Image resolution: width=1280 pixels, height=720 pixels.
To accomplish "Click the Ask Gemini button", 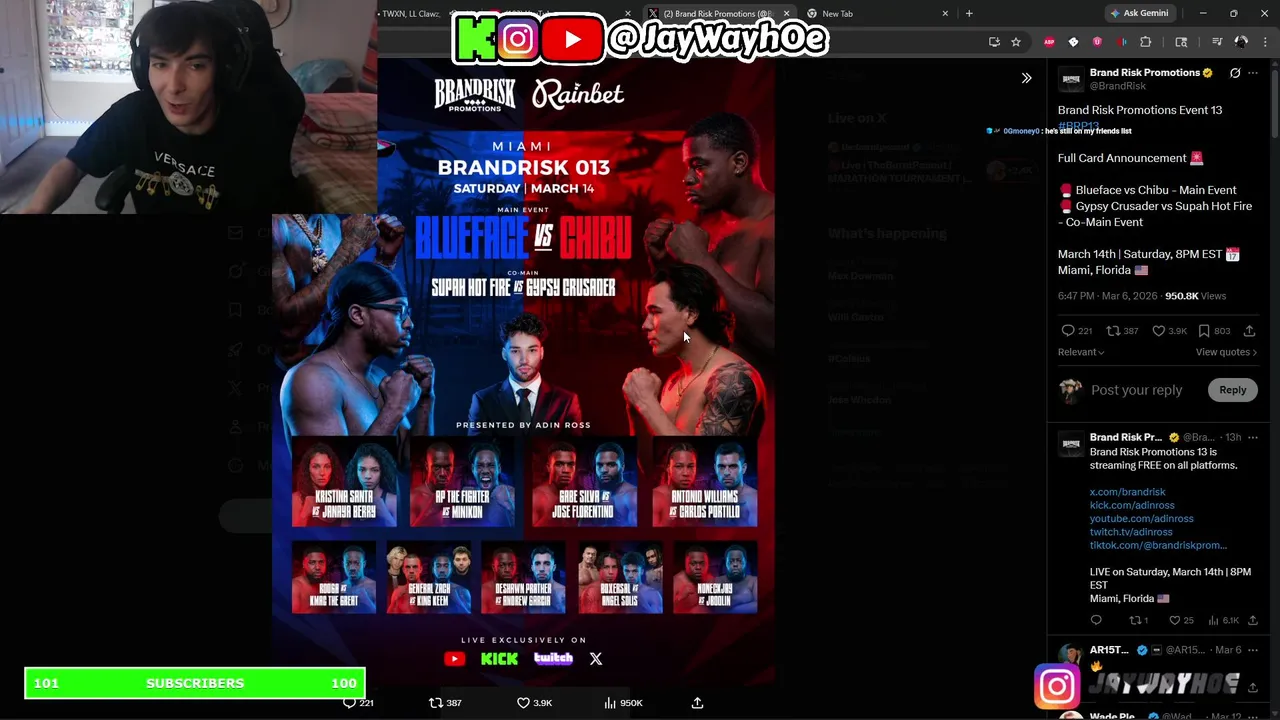I will [1138, 13].
